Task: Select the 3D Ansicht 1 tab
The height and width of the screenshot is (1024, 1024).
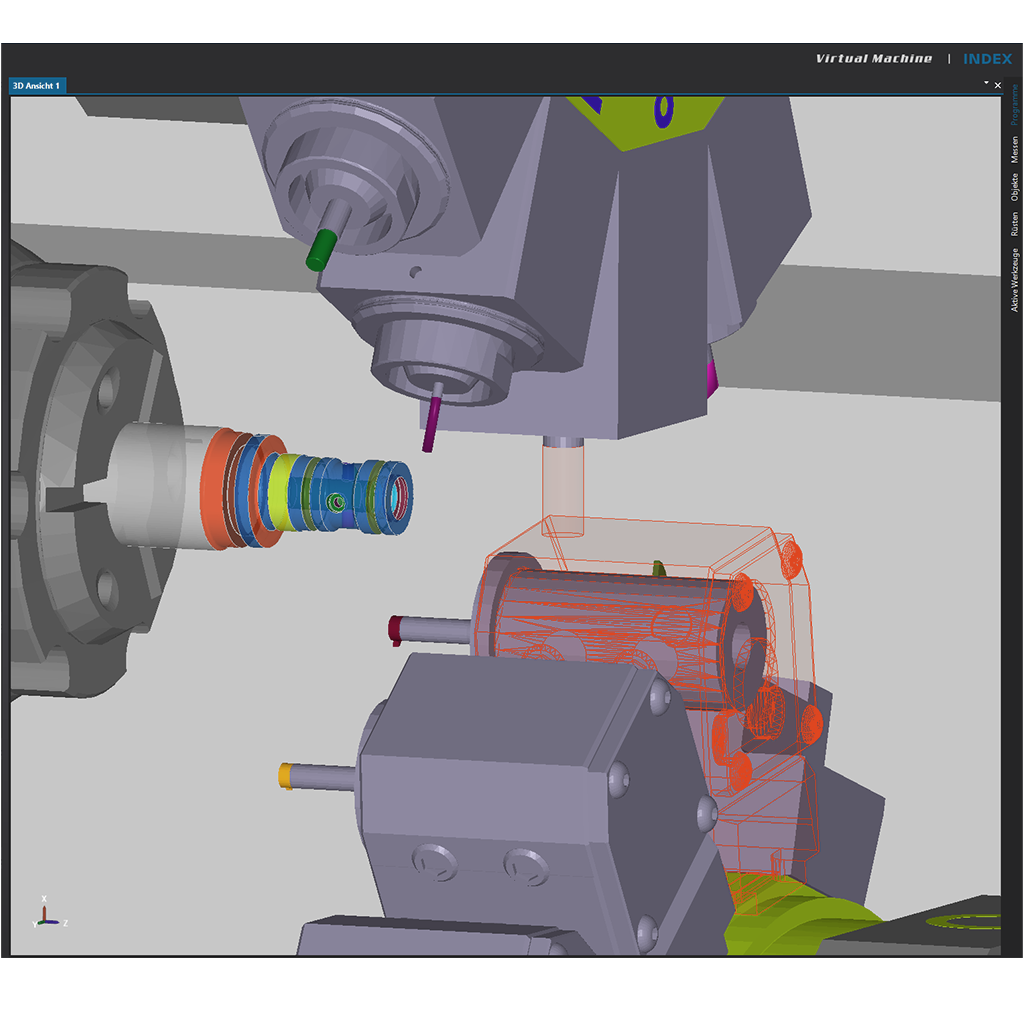Action: (x=37, y=86)
